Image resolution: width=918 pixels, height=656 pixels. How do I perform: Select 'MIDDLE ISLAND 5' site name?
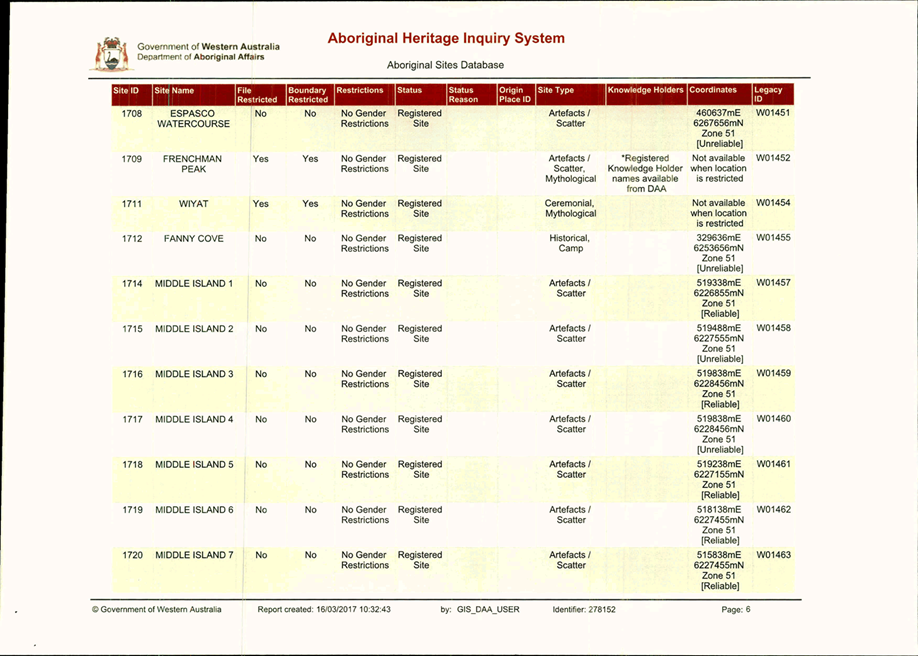[194, 464]
